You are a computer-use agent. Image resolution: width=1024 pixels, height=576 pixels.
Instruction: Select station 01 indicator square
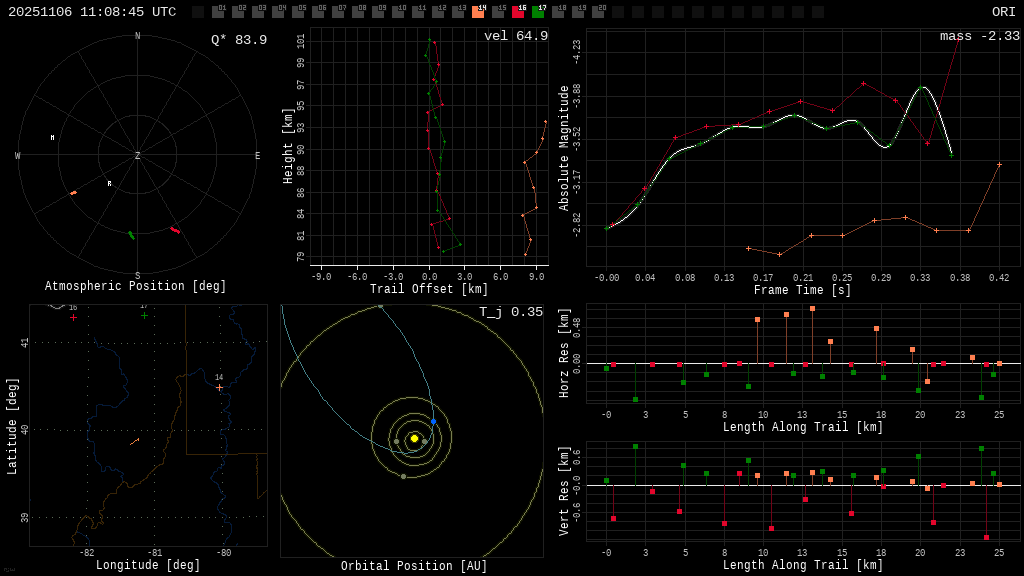point(218,12)
